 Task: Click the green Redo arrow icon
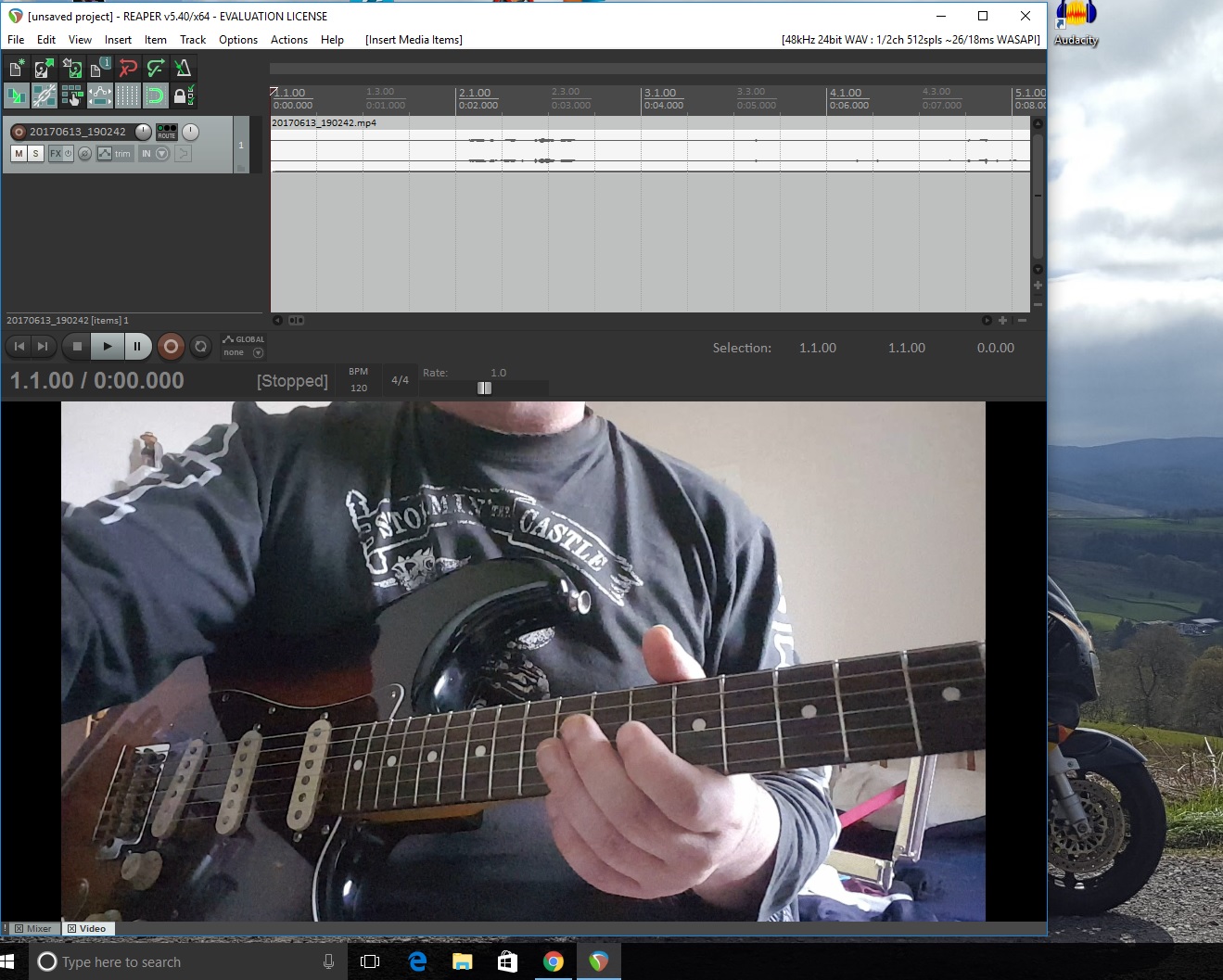[156, 68]
